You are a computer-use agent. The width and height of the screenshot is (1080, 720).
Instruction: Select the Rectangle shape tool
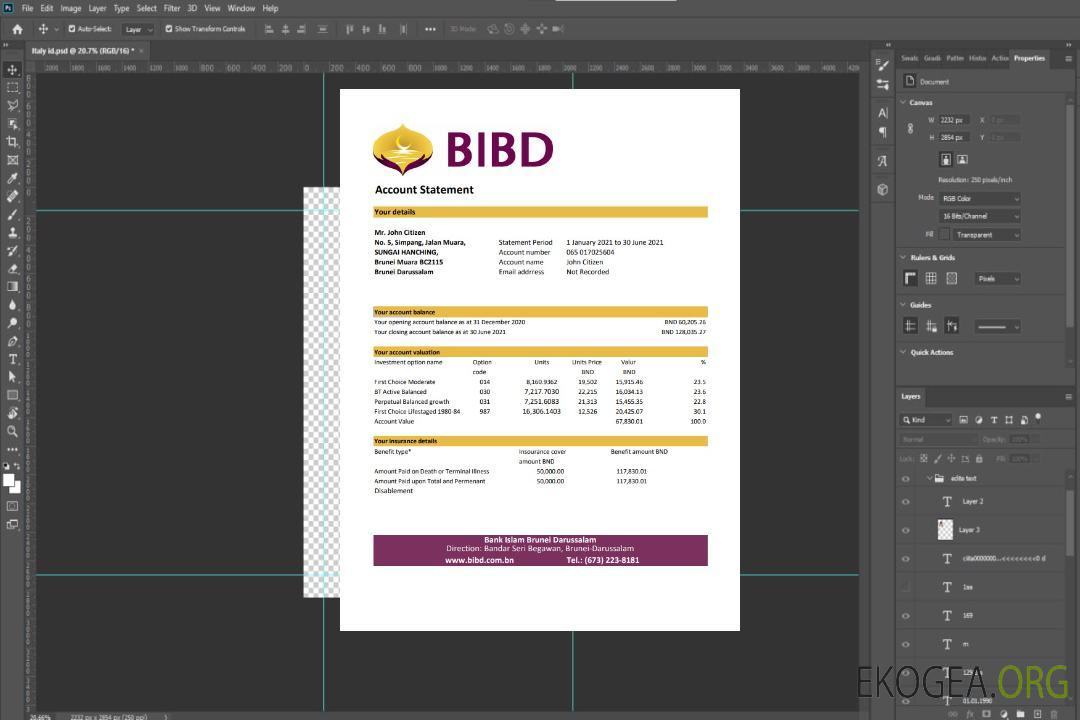pos(12,395)
